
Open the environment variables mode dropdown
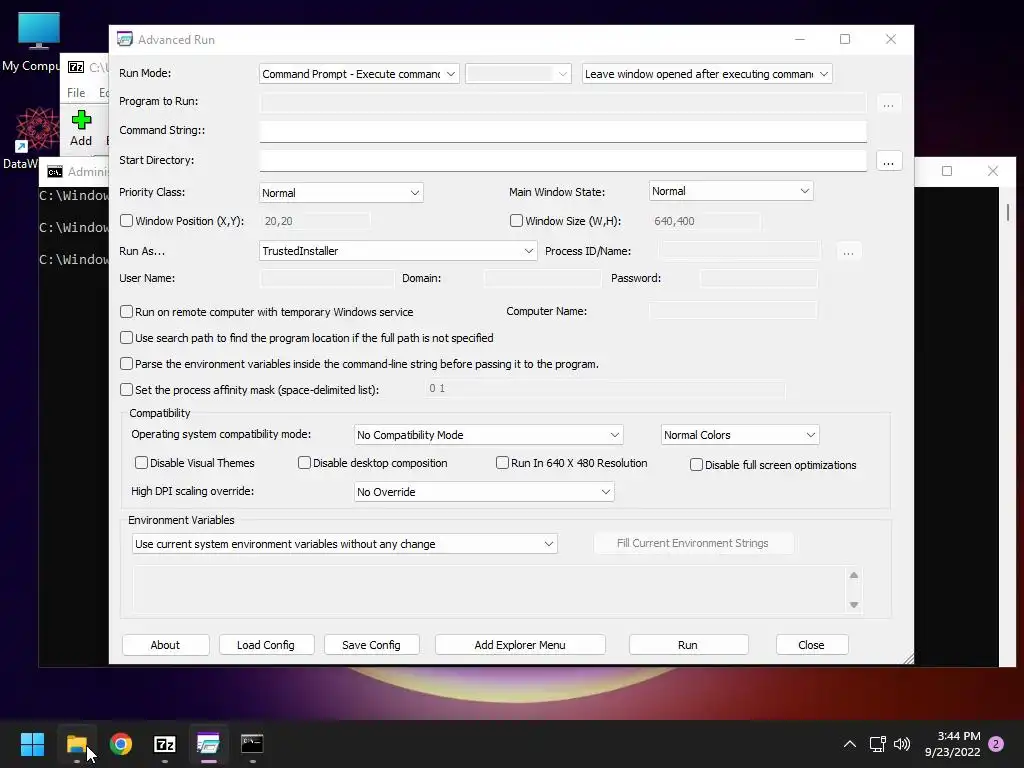(x=344, y=544)
